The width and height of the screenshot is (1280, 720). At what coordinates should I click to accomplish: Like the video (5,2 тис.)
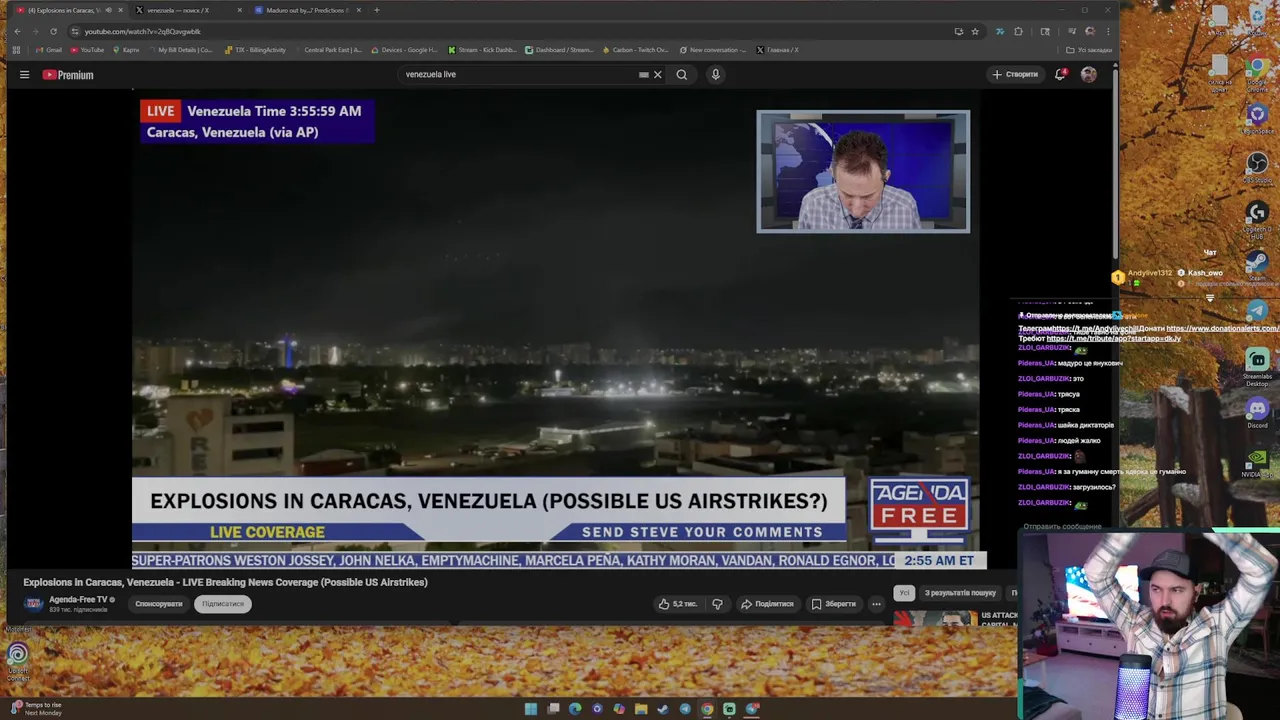(678, 604)
